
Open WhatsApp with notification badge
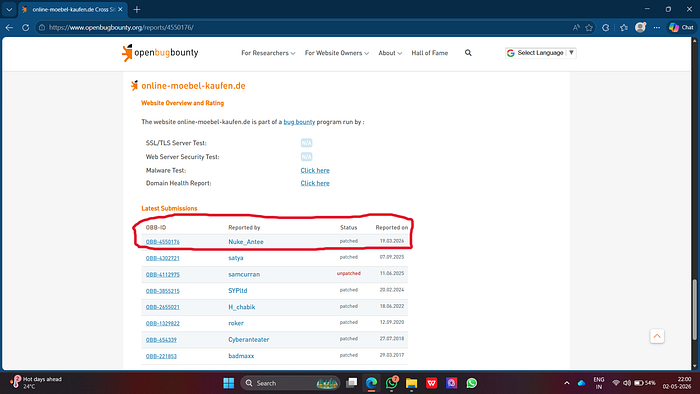(x=392, y=383)
